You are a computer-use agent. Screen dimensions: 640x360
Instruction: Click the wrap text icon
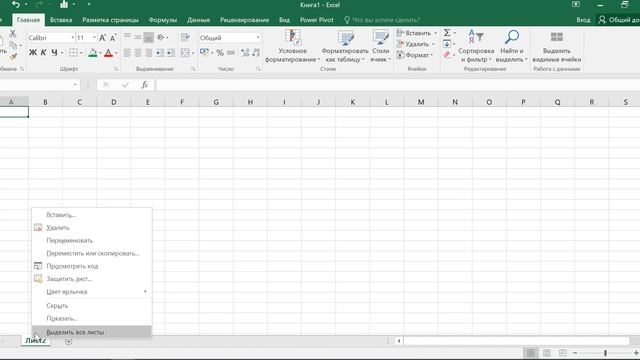tap(185, 37)
